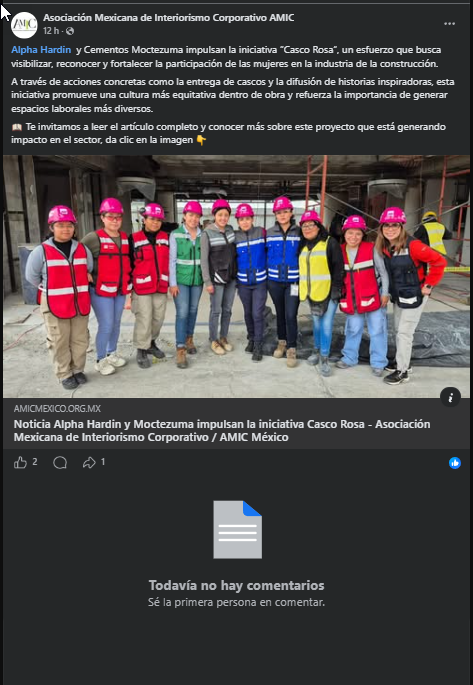Open the three-dot post options menu

(x=449, y=24)
